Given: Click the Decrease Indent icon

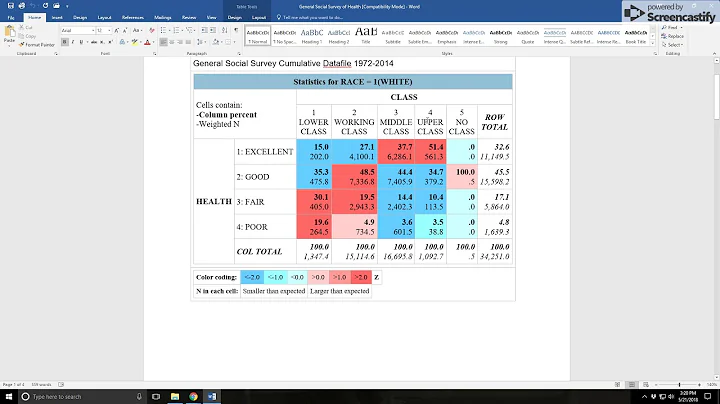Looking at the screenshot, I should click(x=204, y=30).
